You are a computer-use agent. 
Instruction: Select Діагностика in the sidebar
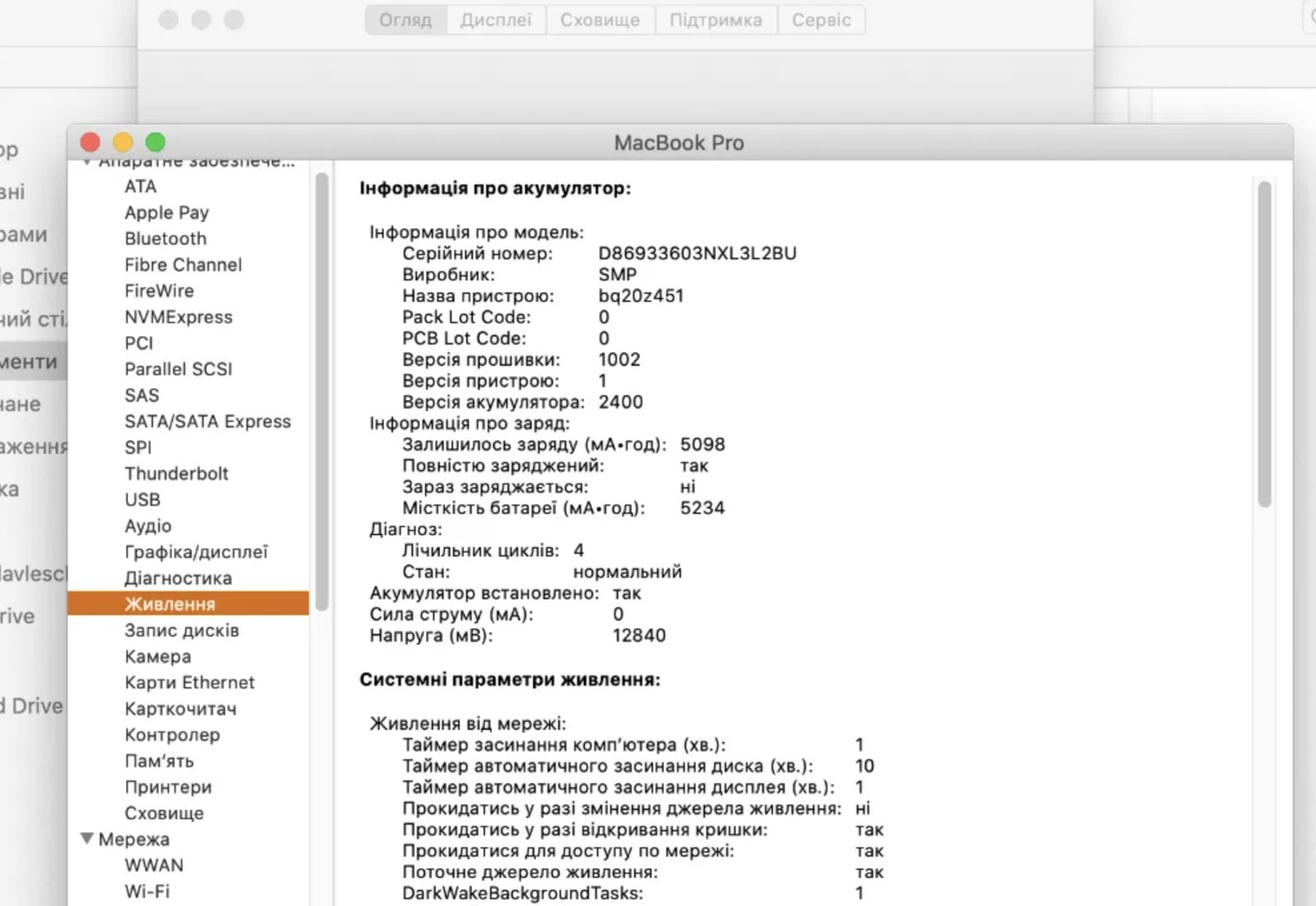(178, 578)
